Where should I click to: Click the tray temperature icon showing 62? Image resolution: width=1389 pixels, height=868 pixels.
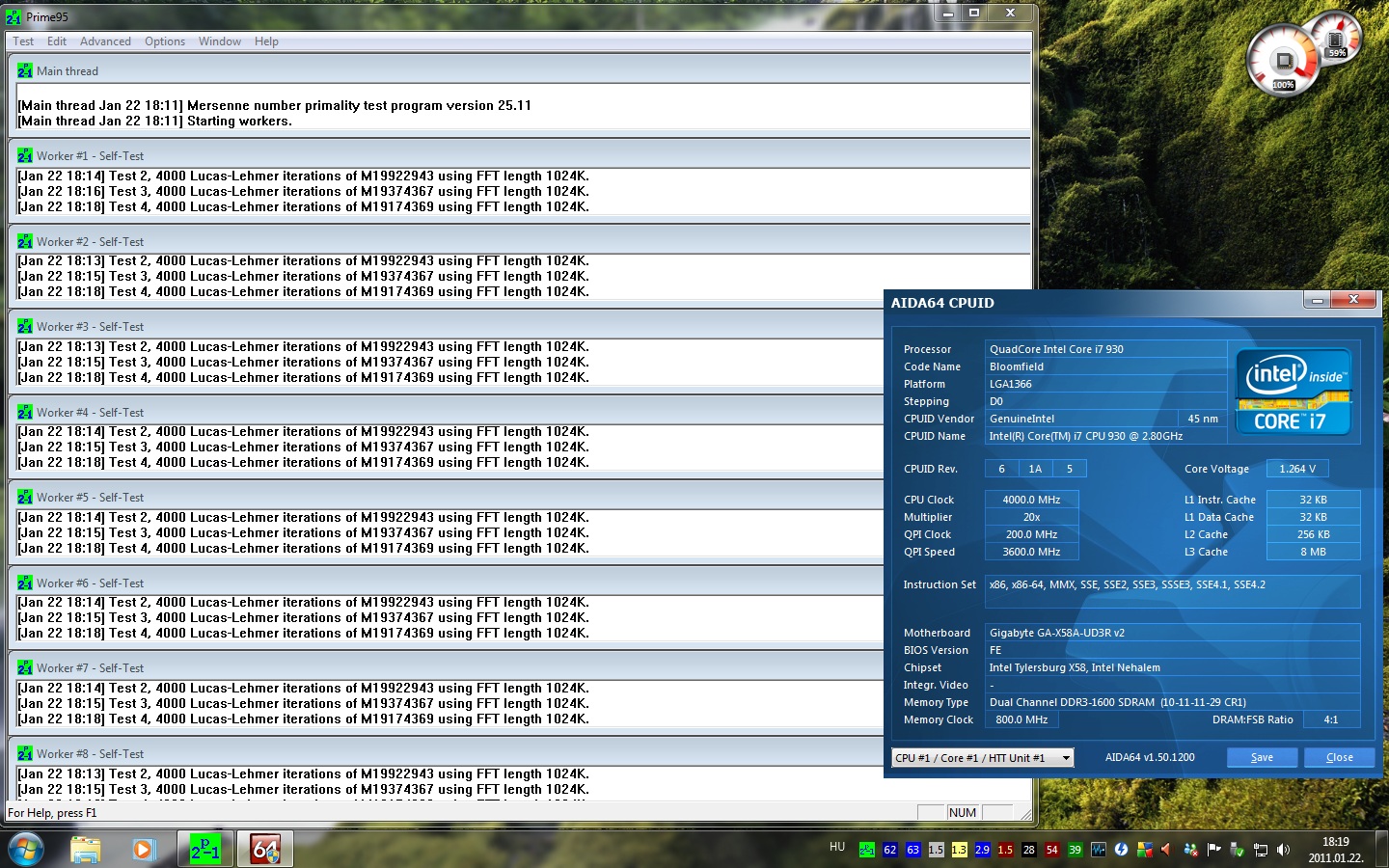[x=889, y=850]
